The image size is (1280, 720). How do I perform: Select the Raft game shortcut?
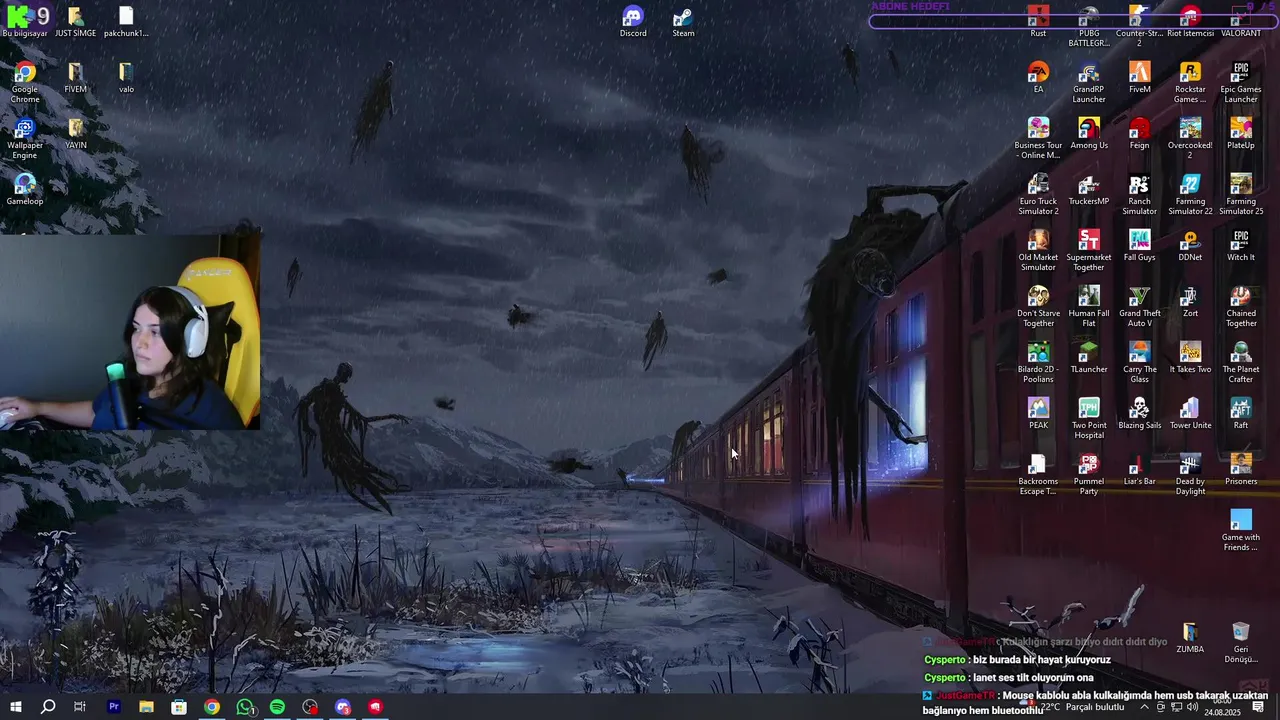point(1241,414)
